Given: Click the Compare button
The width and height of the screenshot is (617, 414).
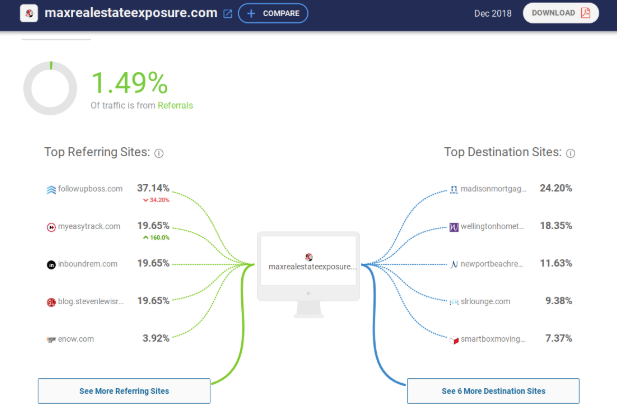Looking at the screenshot, I should [x=273, y=13].
